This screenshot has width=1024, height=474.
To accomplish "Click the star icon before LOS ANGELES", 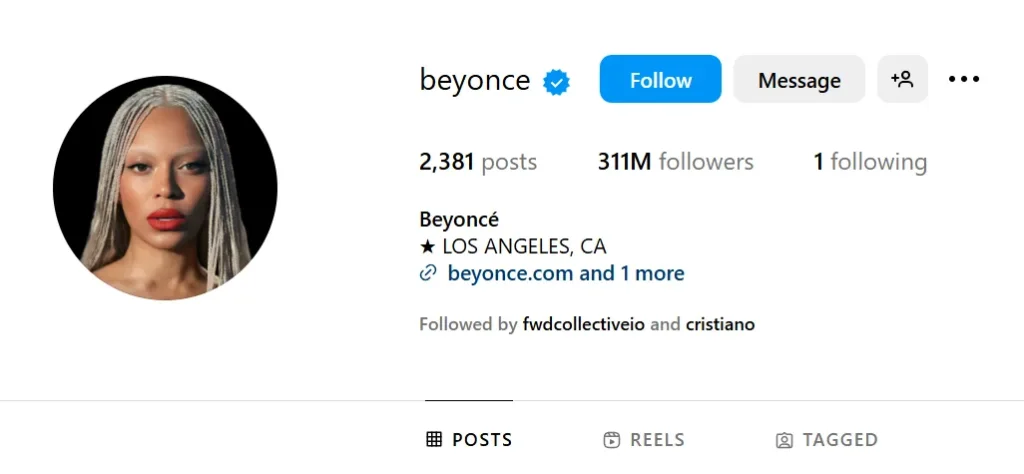I will pyautogui.click(x=427, y=246).
